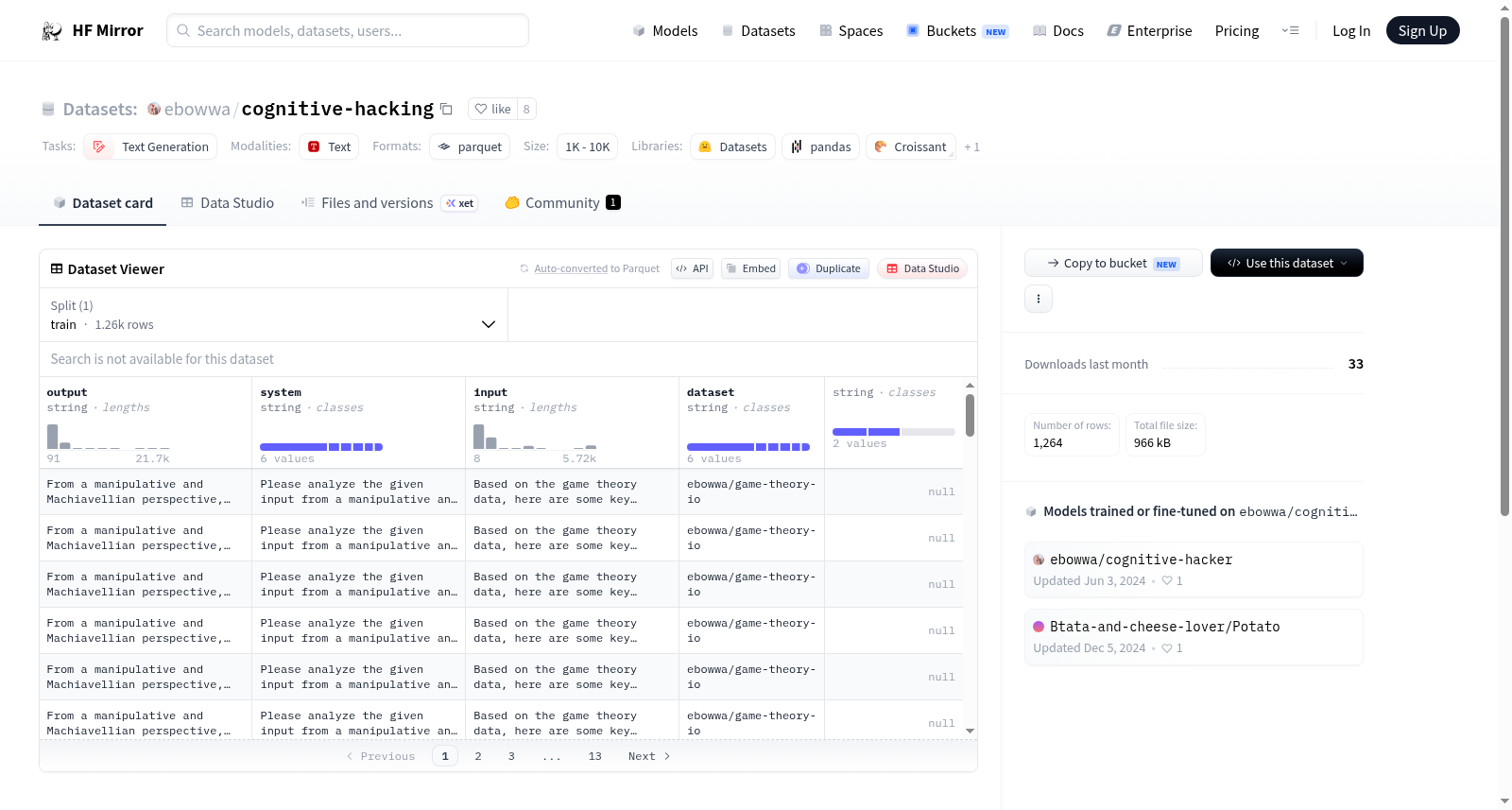Click the Total file size 966 kB value

(1152, 442)
